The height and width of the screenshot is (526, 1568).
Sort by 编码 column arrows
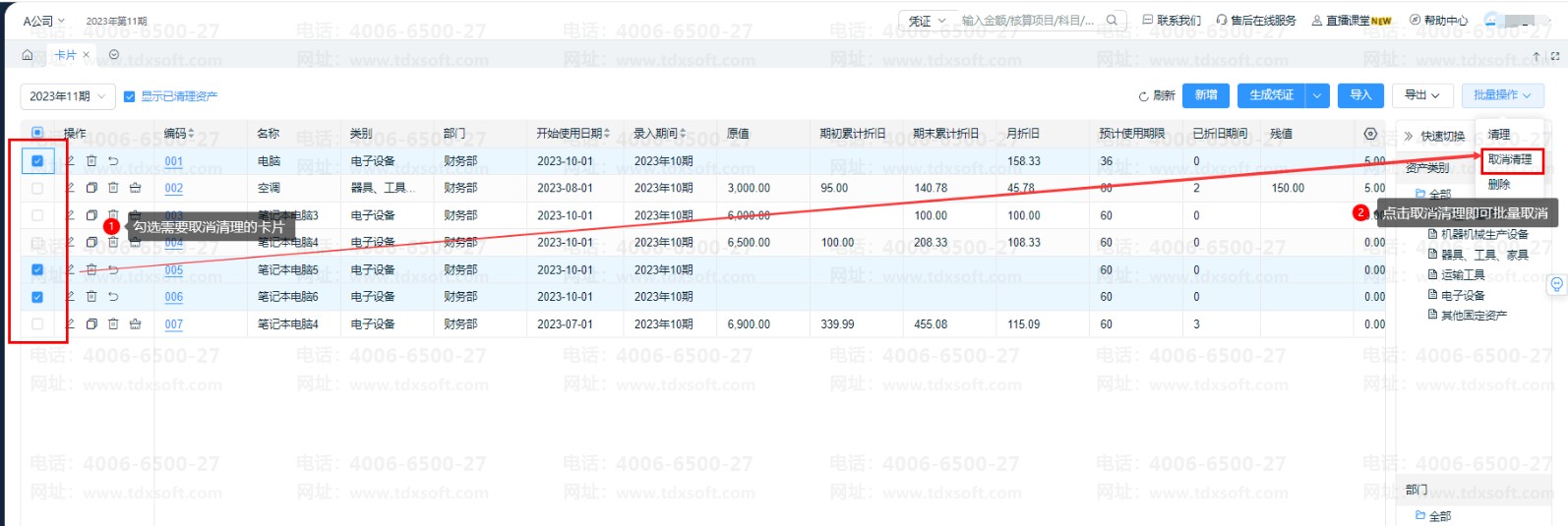point(191,133)
